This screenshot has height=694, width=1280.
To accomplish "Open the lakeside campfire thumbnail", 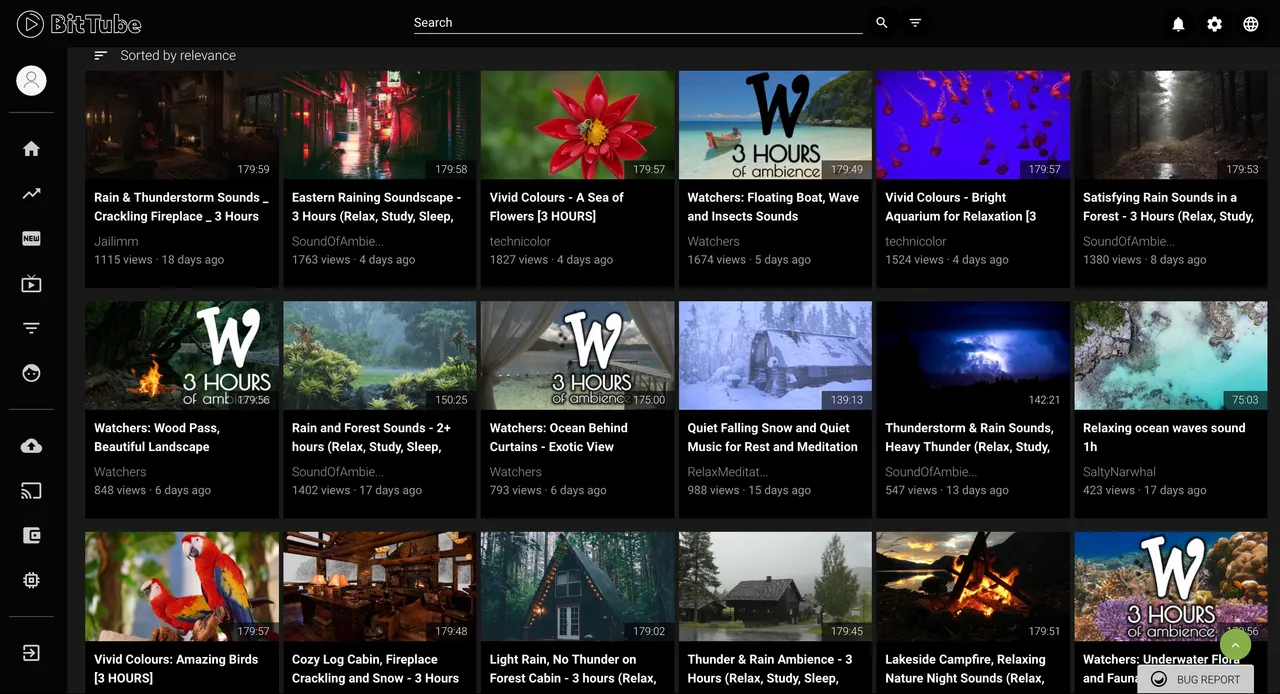I will click(973, 587).
